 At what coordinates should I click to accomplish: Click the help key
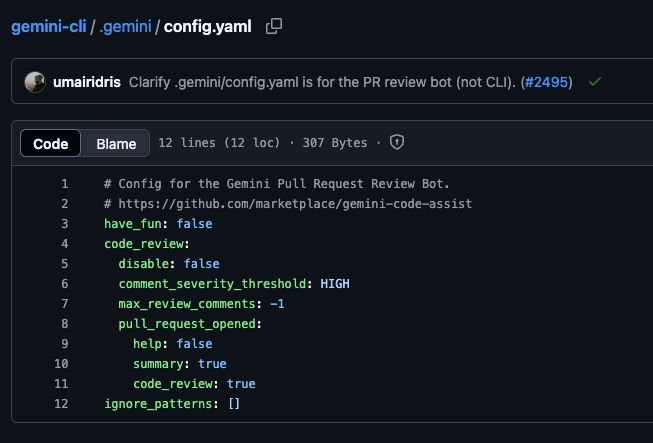147,343
